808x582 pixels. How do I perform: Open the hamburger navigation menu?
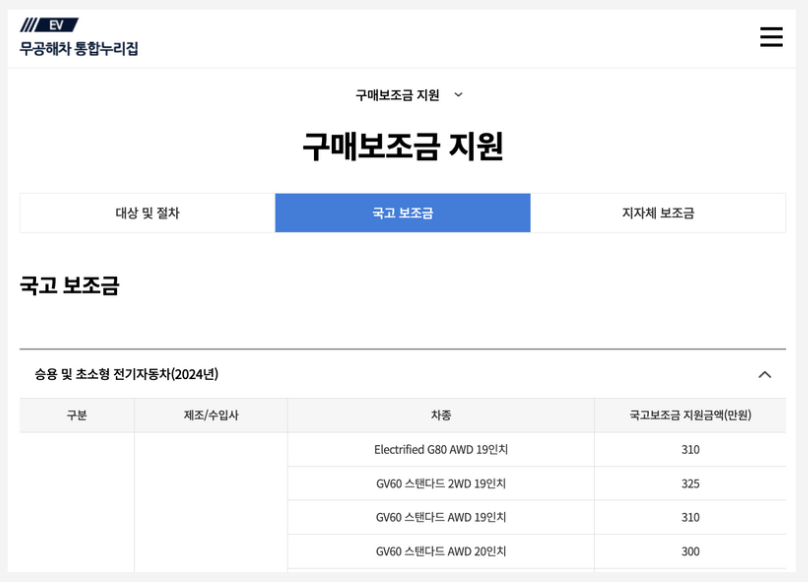770,36
